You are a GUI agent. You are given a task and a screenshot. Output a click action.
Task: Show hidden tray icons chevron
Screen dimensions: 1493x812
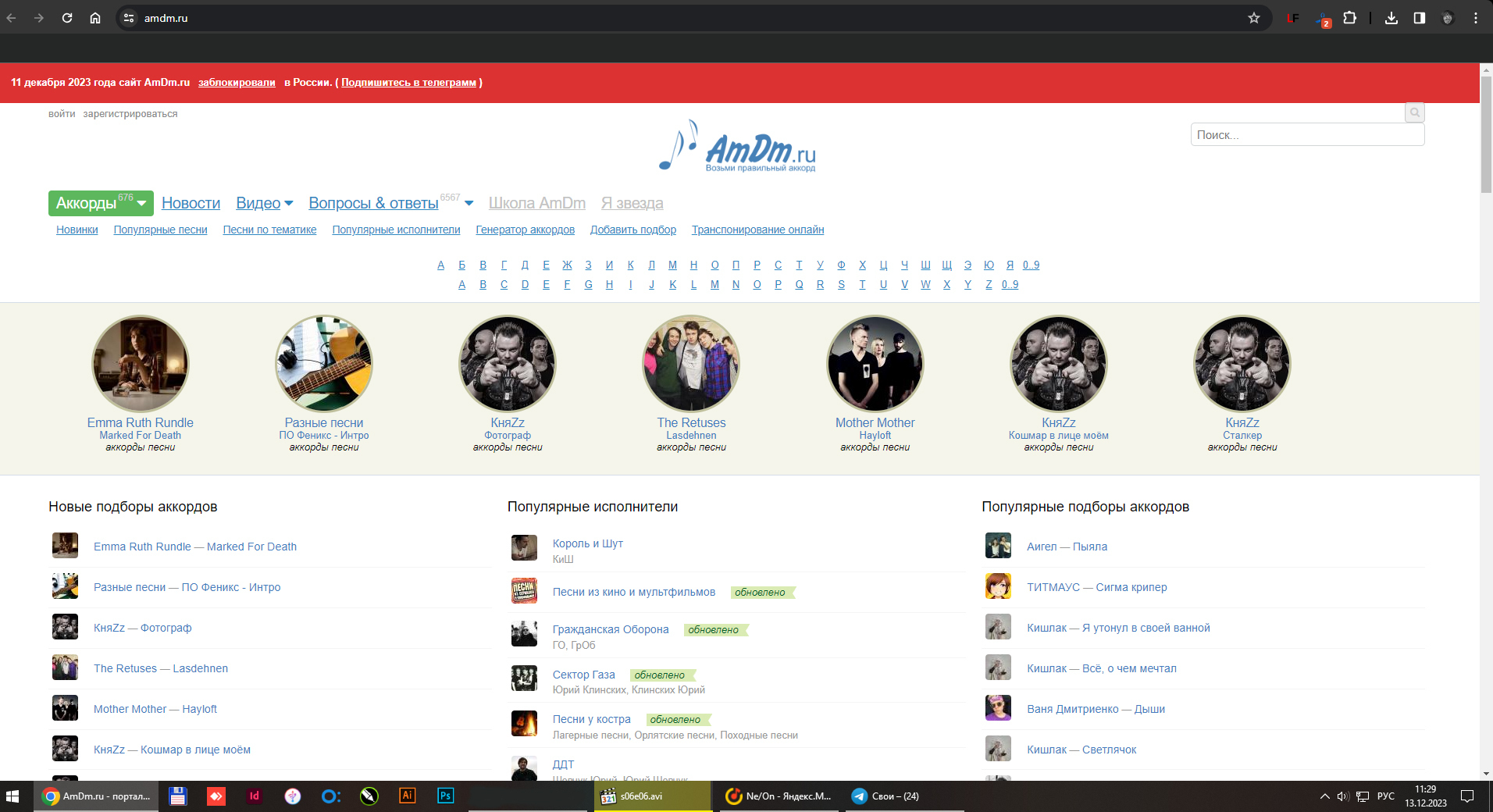1324,796
